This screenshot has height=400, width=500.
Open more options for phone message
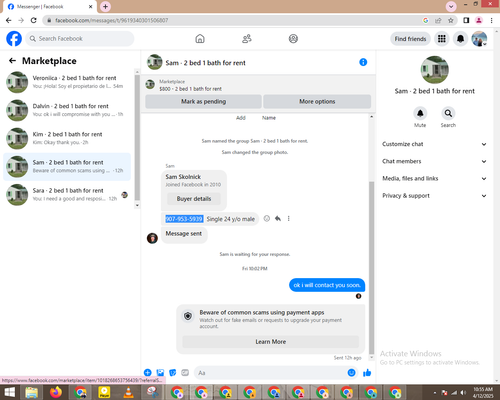click(x=288, y=219)
